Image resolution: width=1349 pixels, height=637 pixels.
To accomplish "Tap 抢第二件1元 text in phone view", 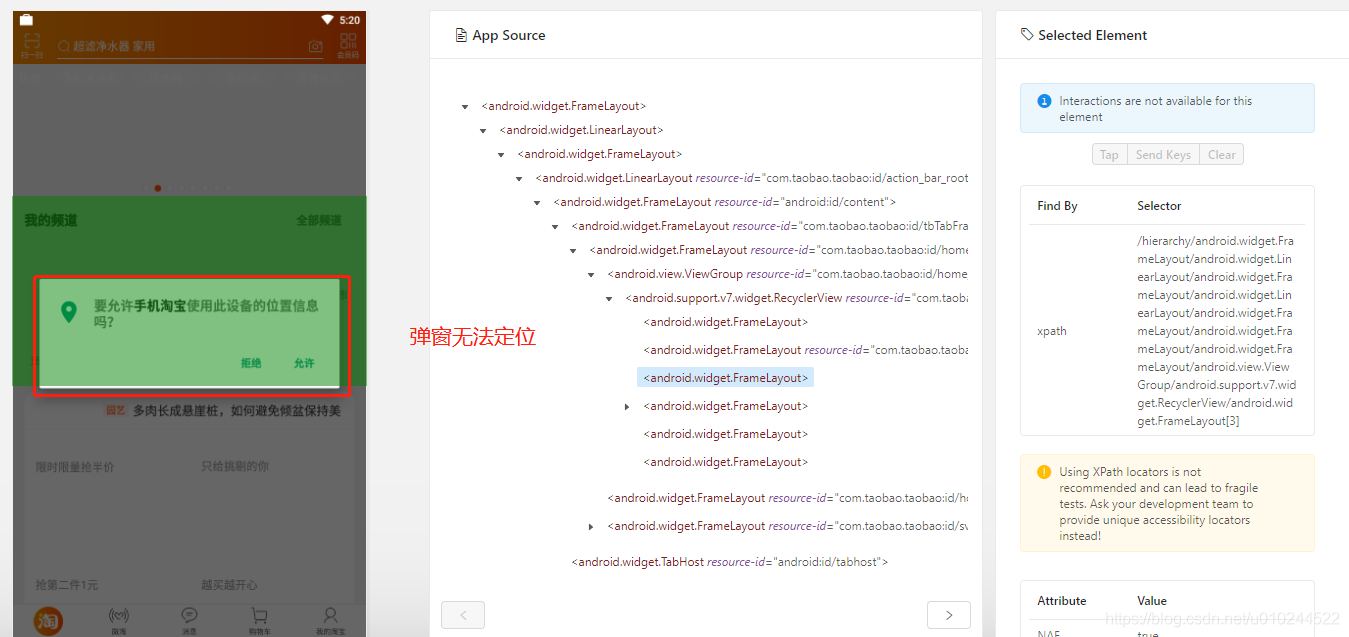I will tap(67, 585).
